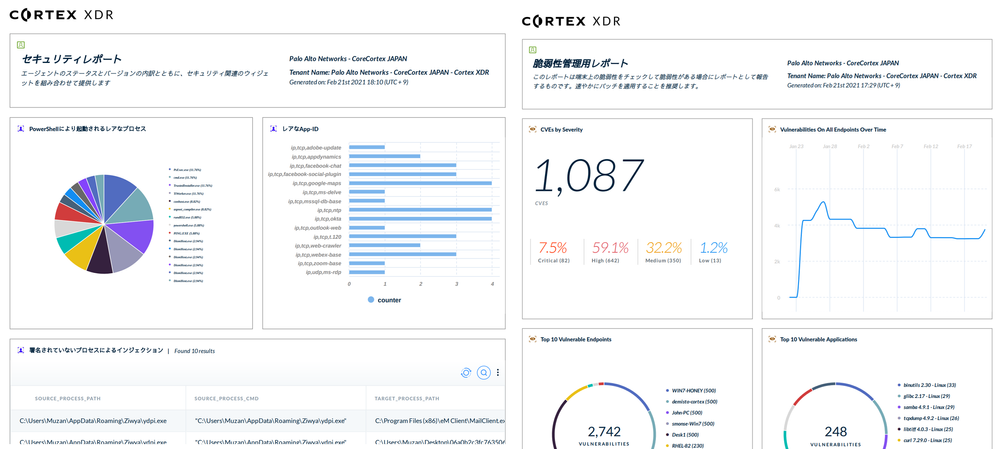Click the ip,tcp,adobe-update label
The height and width of the screenshot is (449, 999).
(x=316, y=147)
